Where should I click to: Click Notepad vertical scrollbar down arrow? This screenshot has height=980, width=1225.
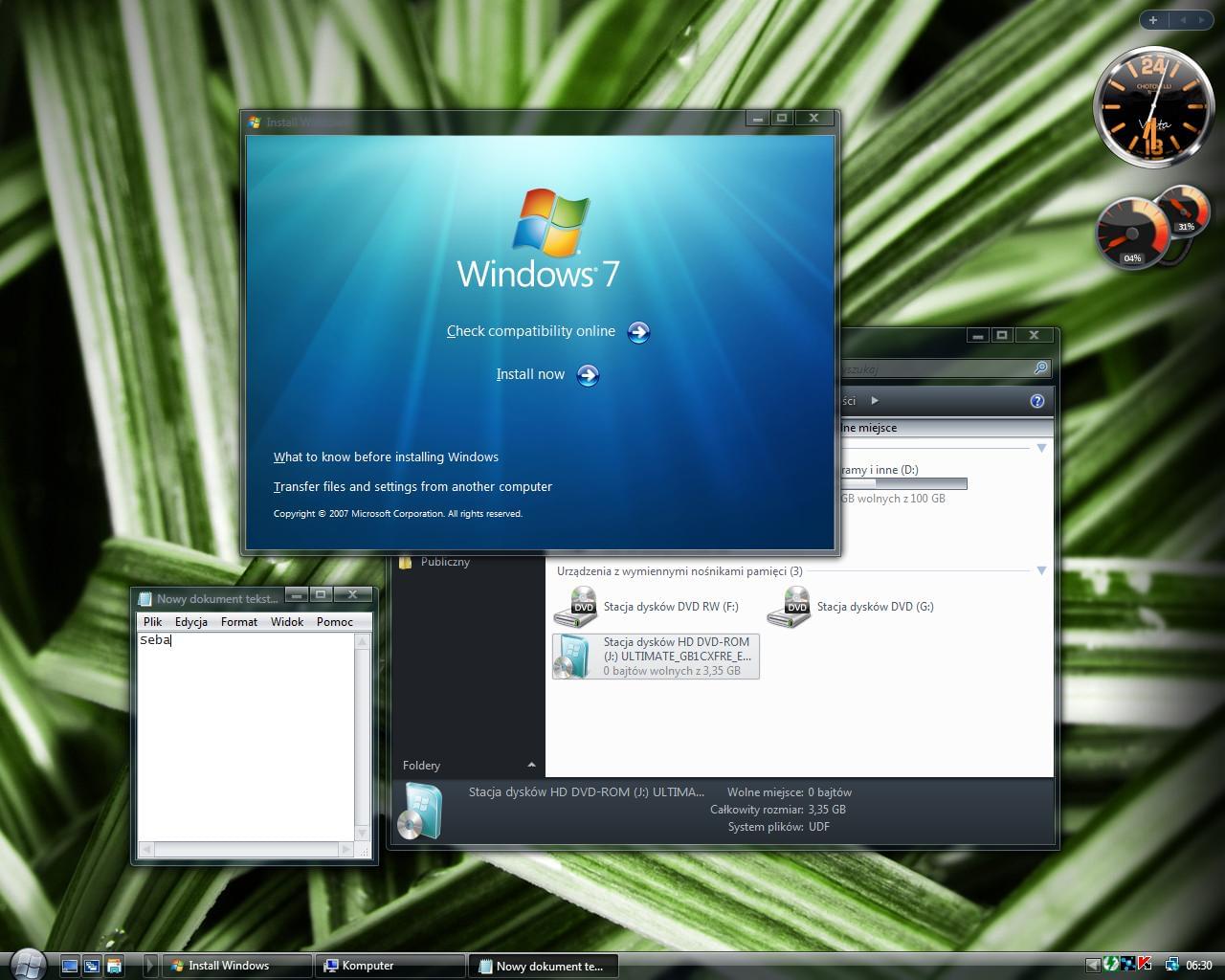click(363, 834)
